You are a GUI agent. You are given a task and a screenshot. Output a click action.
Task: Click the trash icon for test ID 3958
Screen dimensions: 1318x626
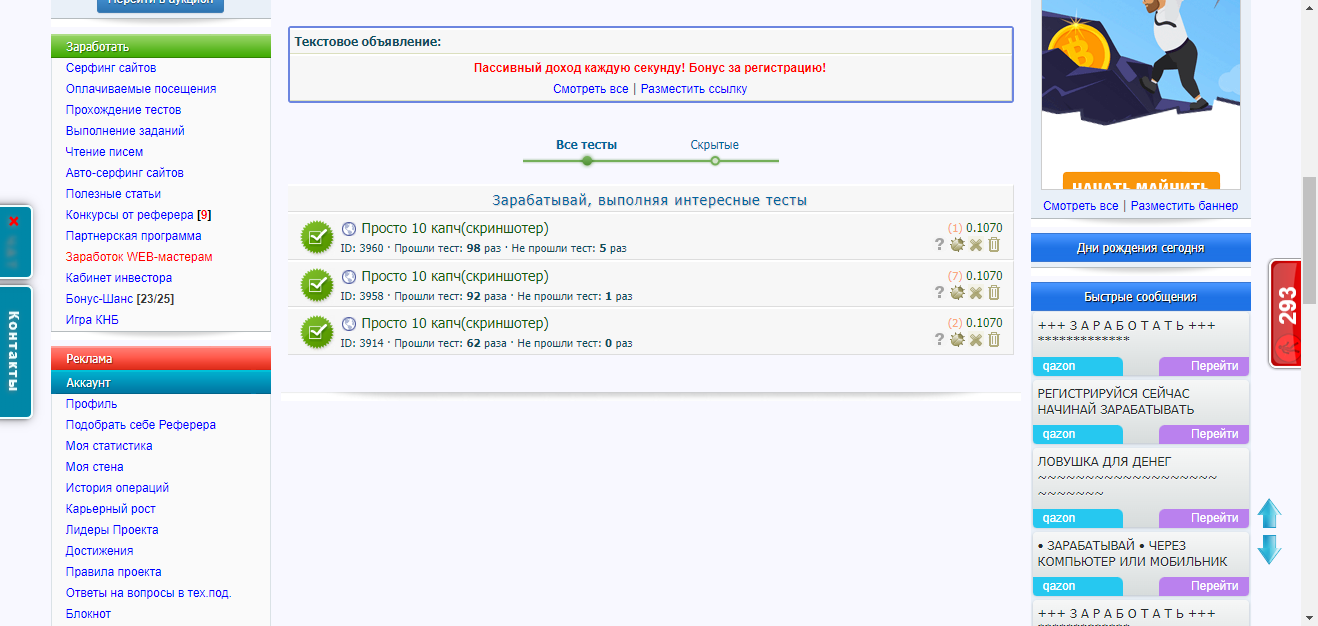tap(994, 292)
